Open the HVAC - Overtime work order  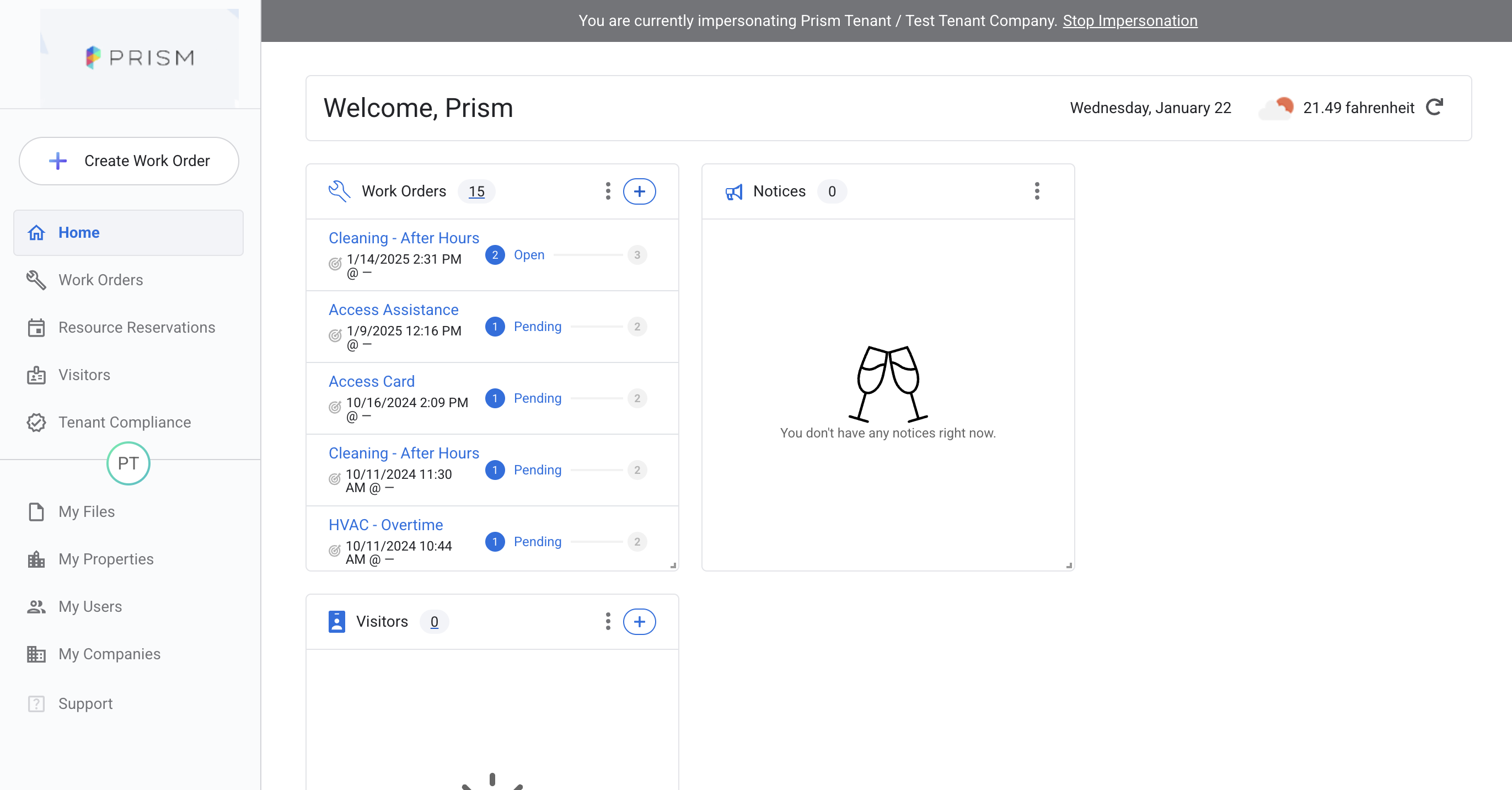(385, 525)
